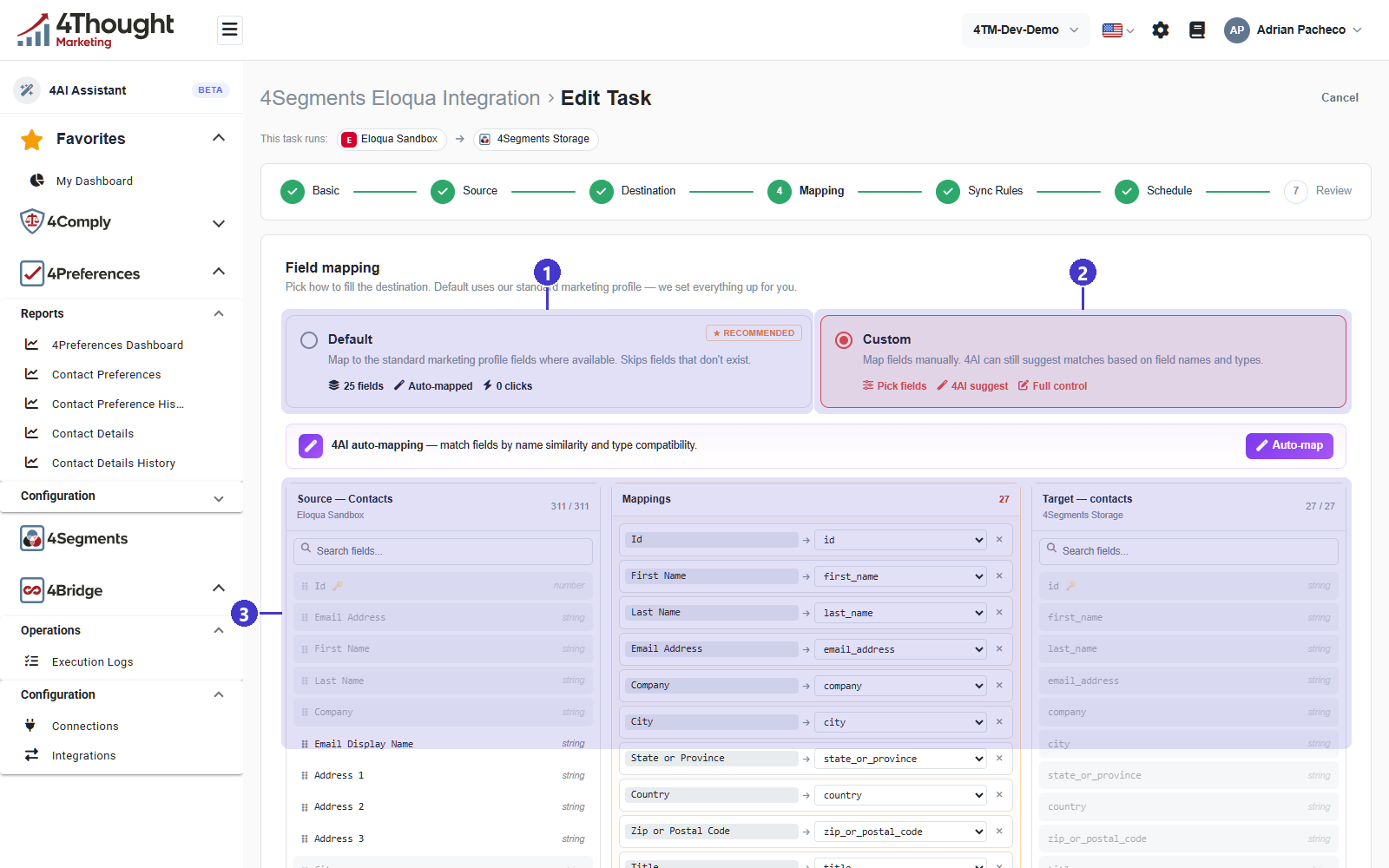Remove the Email Address mapping row
The height and width of the screenshot is (868, 1389).
(999, 649)
